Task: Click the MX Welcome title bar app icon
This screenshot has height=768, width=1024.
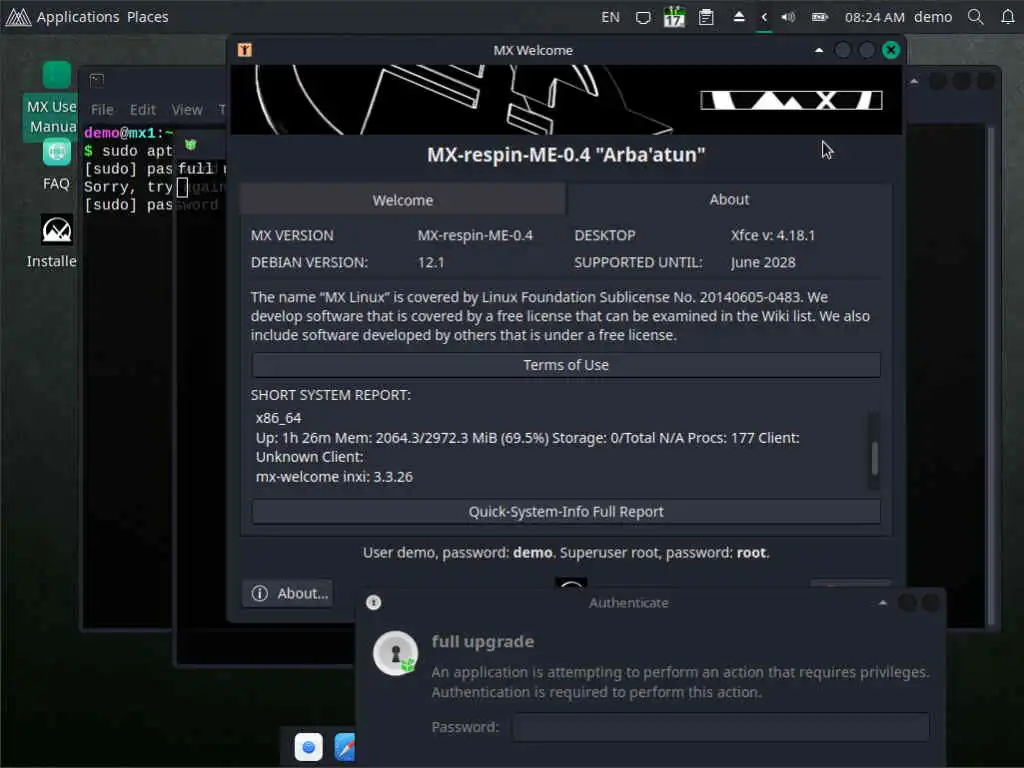Action: click(245, 50)
